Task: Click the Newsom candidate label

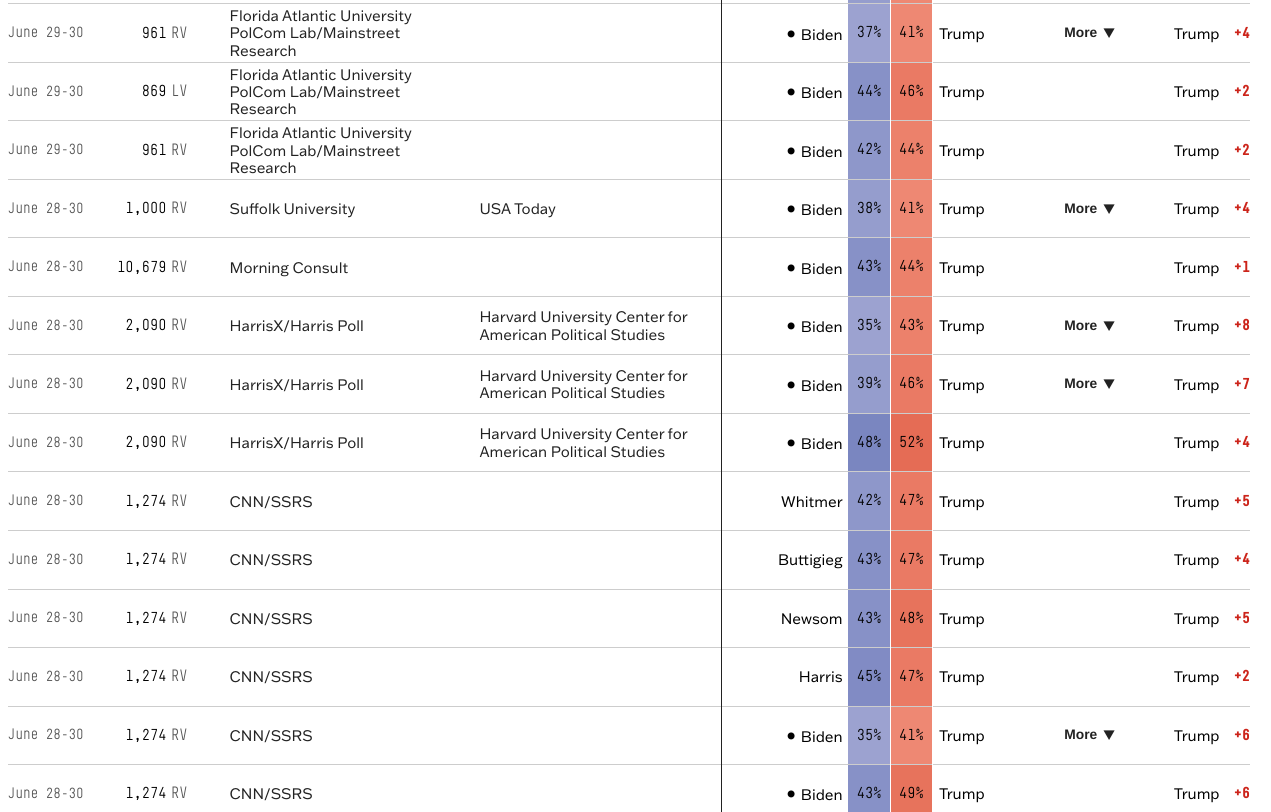Action: (811, 619)
